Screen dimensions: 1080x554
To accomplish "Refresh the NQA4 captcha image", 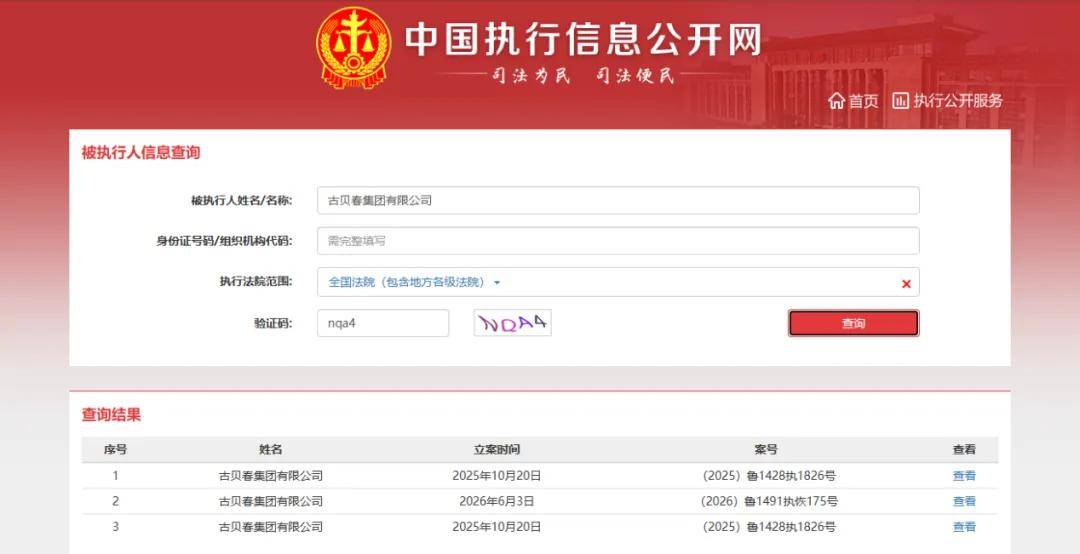I will coord(512,322).
